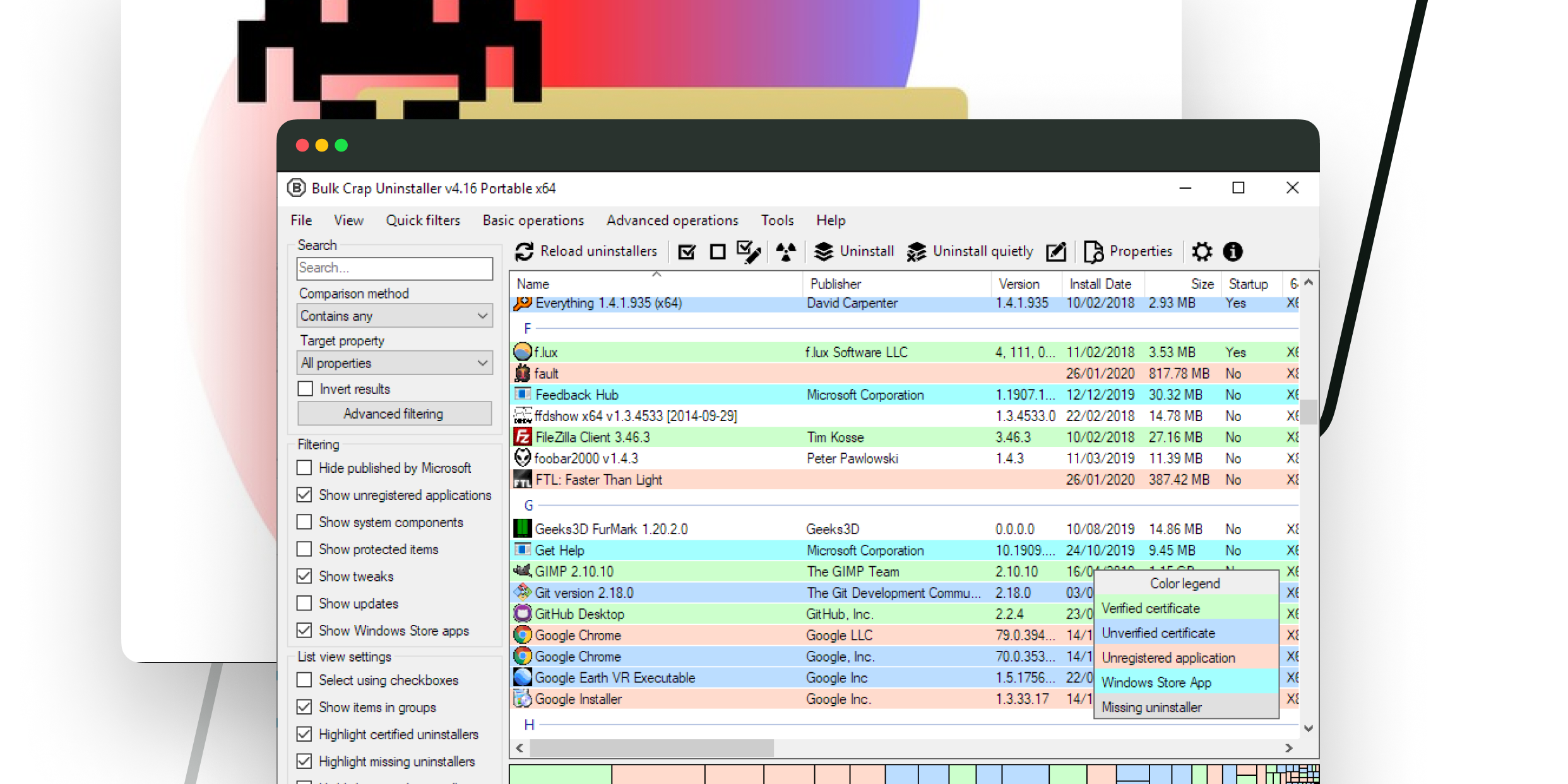Click the deselect all square icon
Screen dimensions: 1568x784
[x=717, y=252]
